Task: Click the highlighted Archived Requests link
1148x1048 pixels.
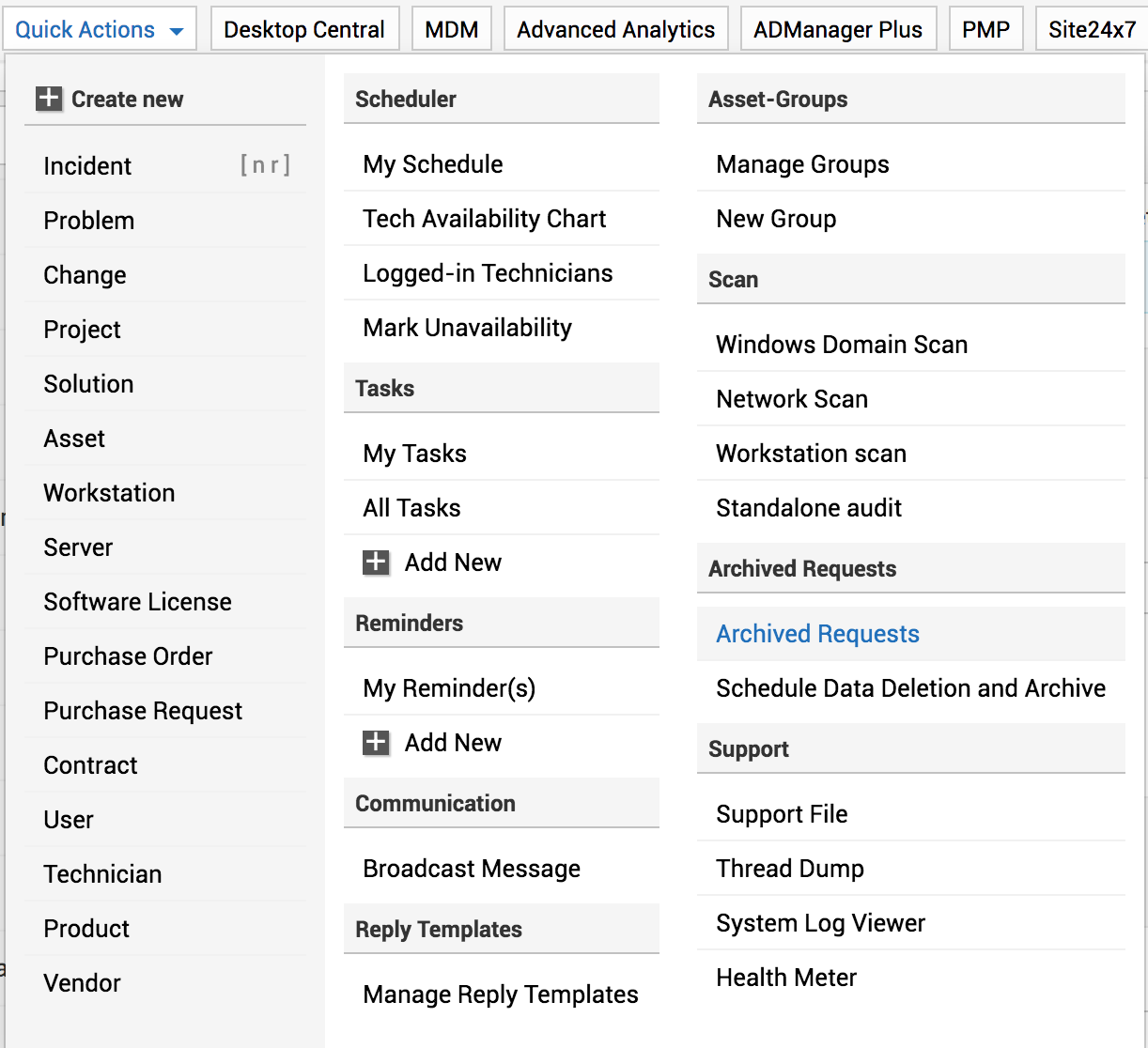Action: tap(817, 634)
